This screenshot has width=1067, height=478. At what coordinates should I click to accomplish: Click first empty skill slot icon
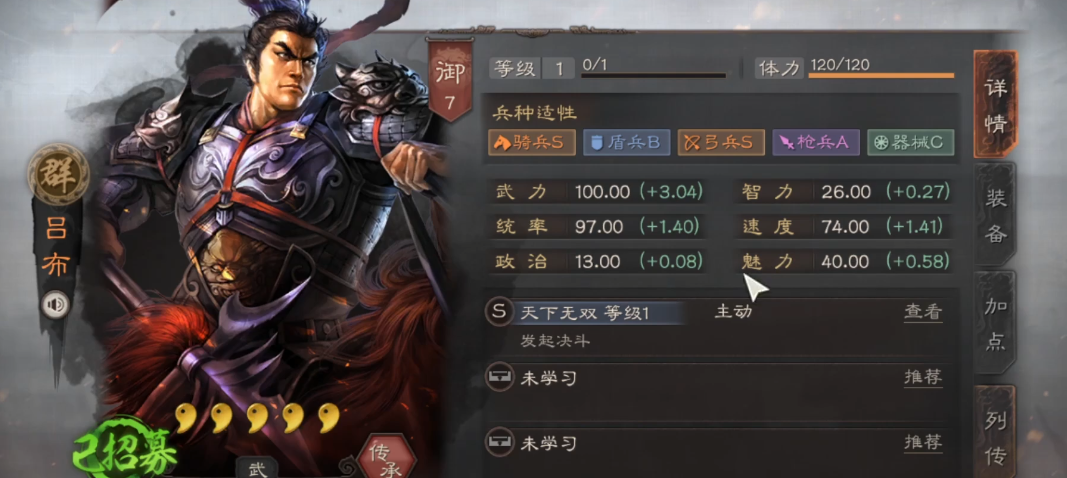(x=499, y=376)
